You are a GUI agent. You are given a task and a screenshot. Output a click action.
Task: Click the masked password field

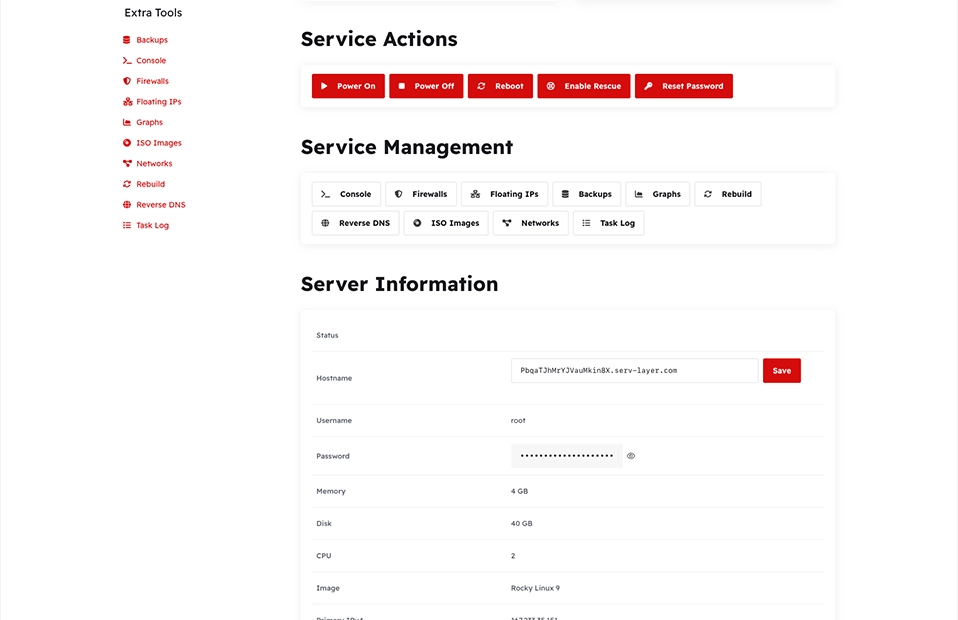[x=567, y=456]
